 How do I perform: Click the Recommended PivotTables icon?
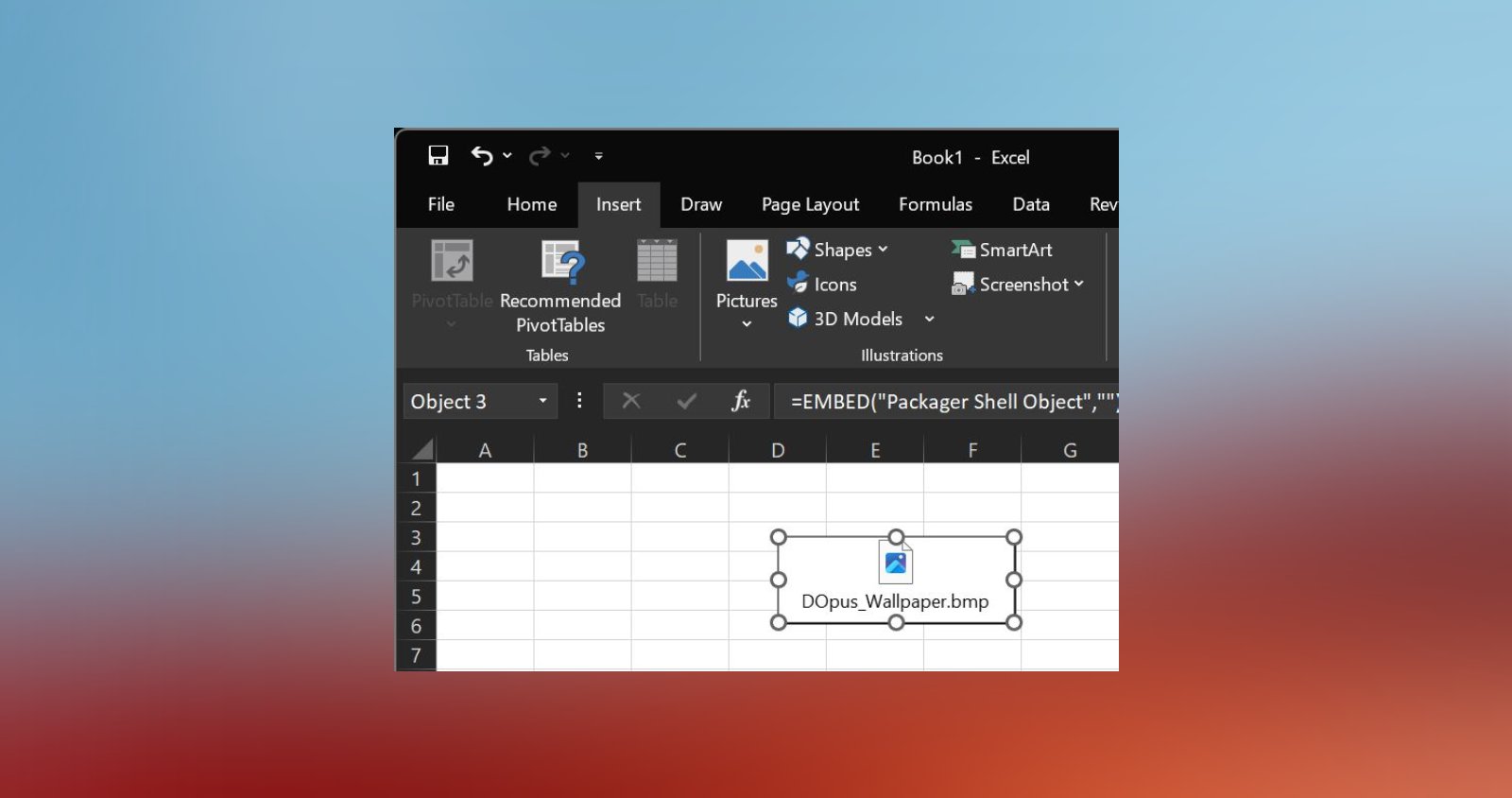[x=562, y=261]
